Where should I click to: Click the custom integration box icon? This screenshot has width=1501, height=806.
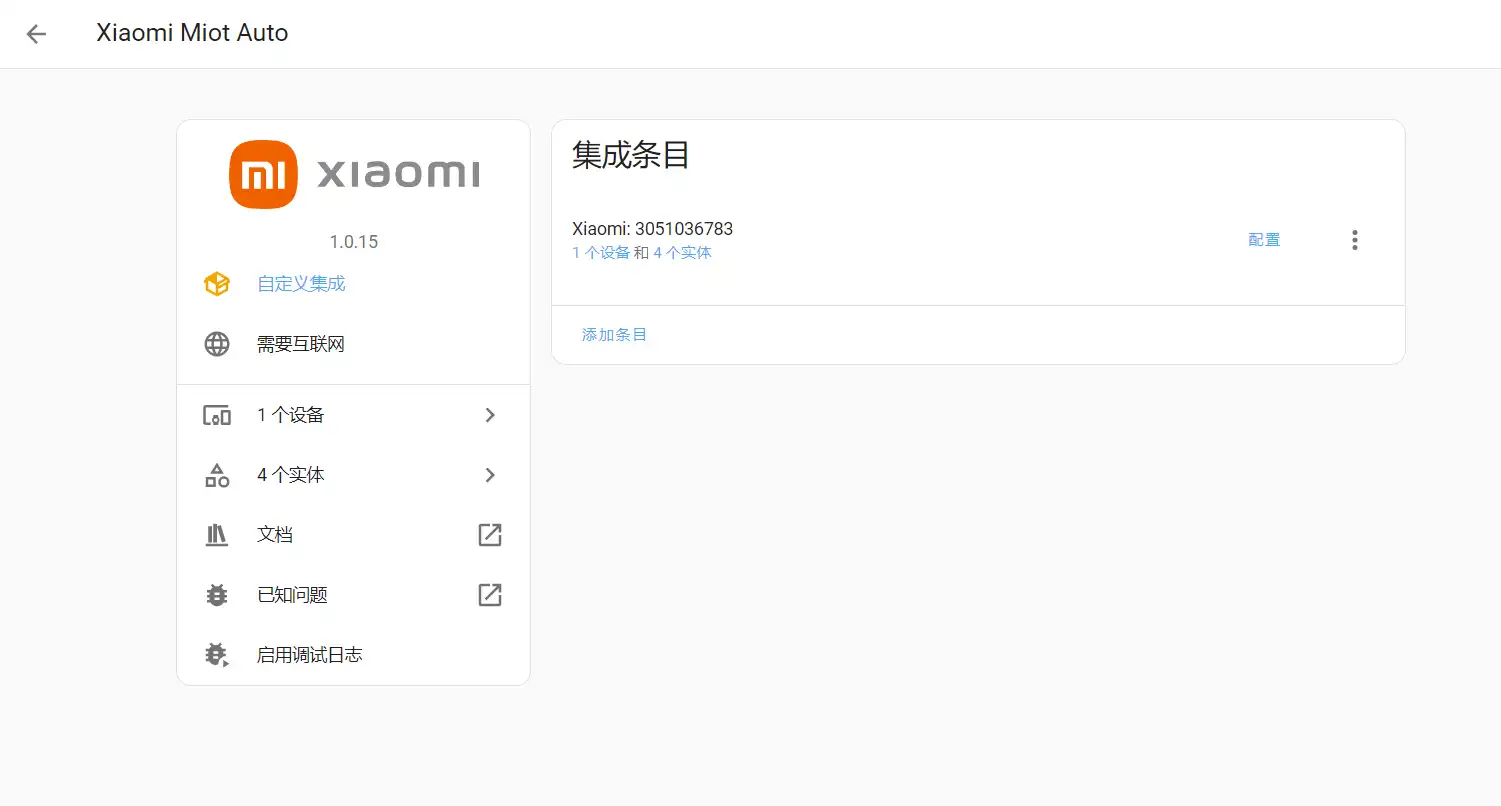click(x=217, y=284)
